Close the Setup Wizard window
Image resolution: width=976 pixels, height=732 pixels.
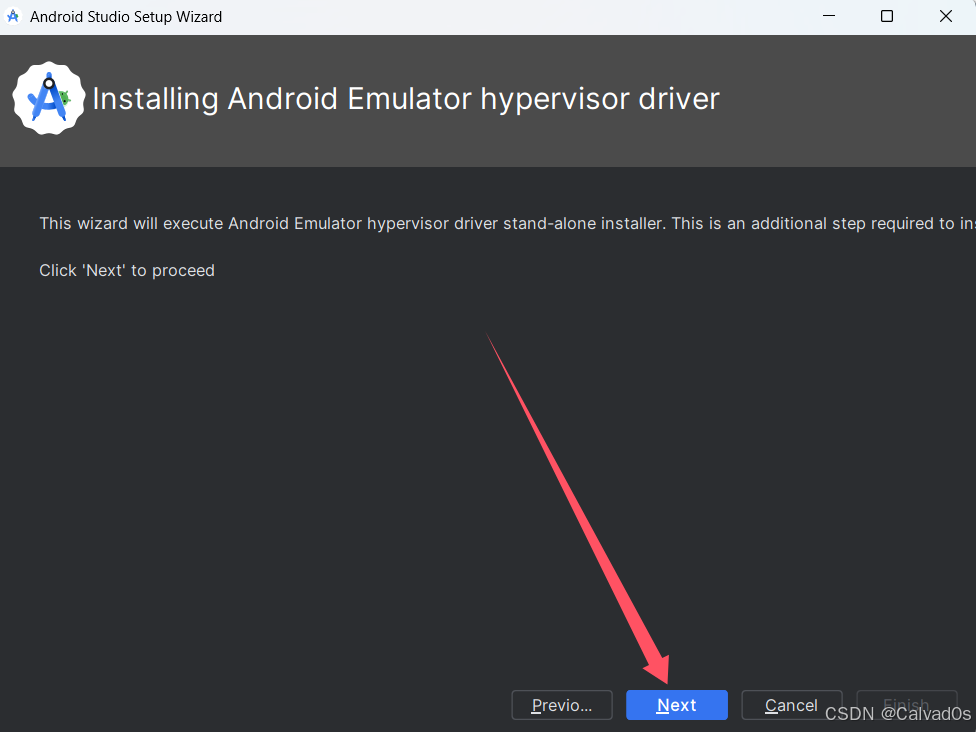click(x=946, y=16)
